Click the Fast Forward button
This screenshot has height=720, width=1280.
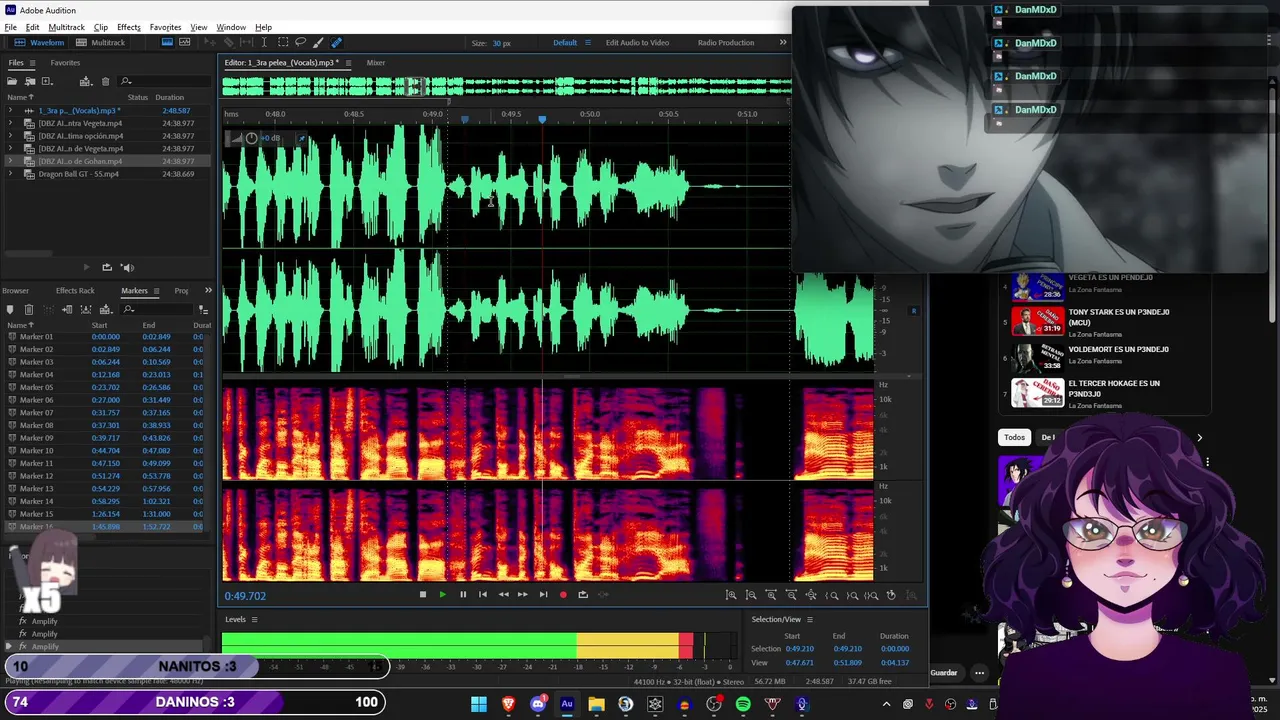522,594
